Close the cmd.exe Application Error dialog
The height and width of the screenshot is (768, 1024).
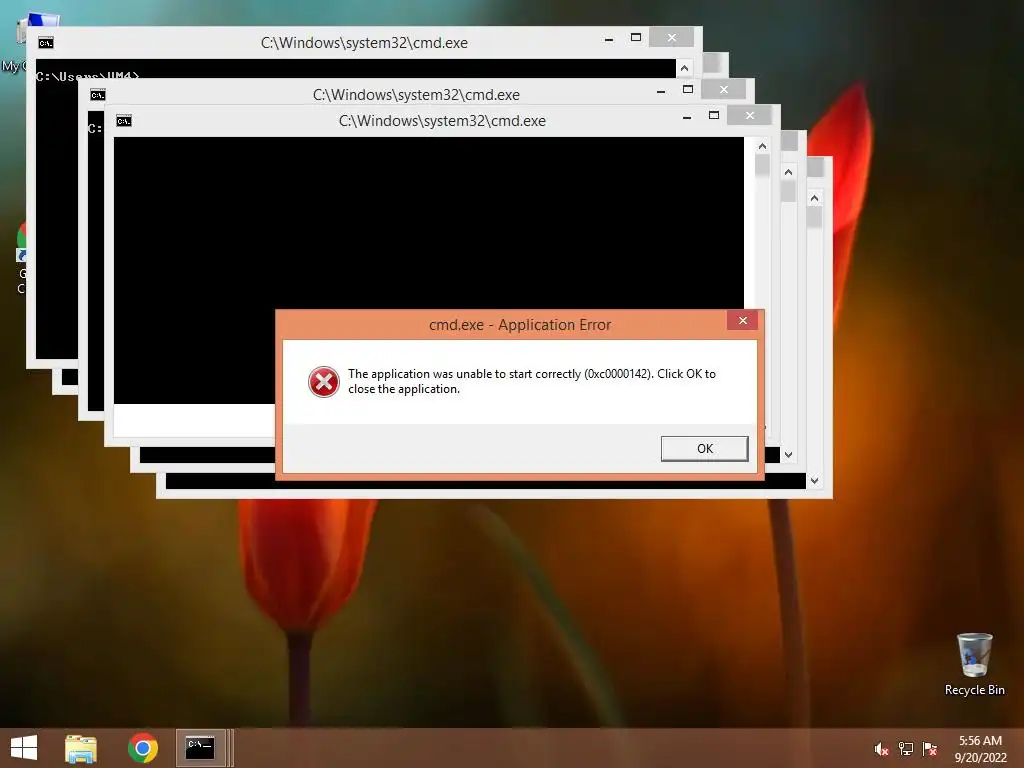(x=743, y=320)
